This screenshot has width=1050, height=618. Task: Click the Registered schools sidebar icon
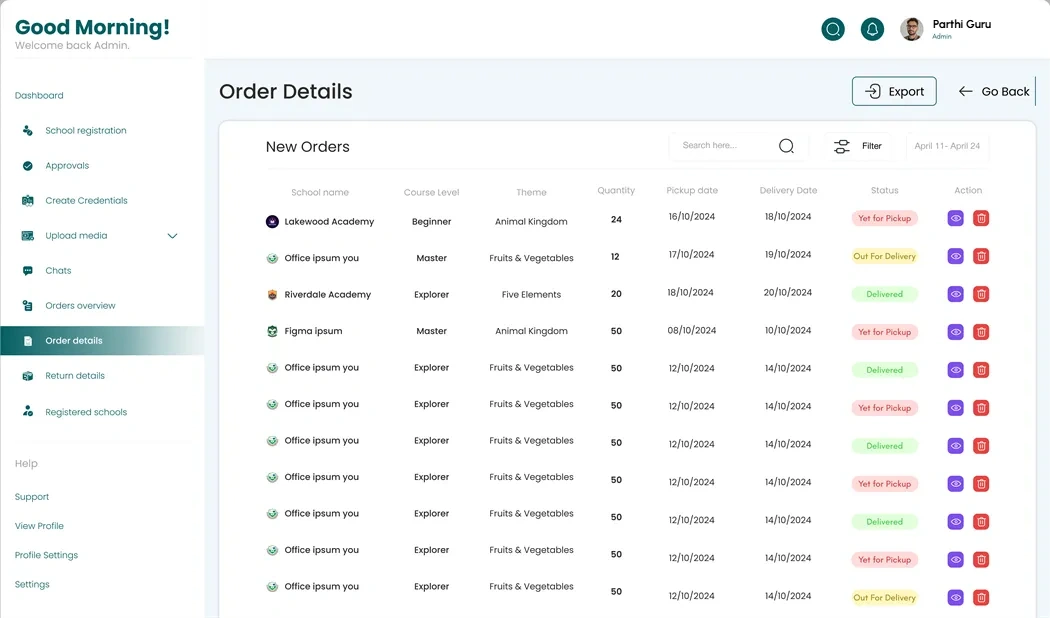click(27, 411)
